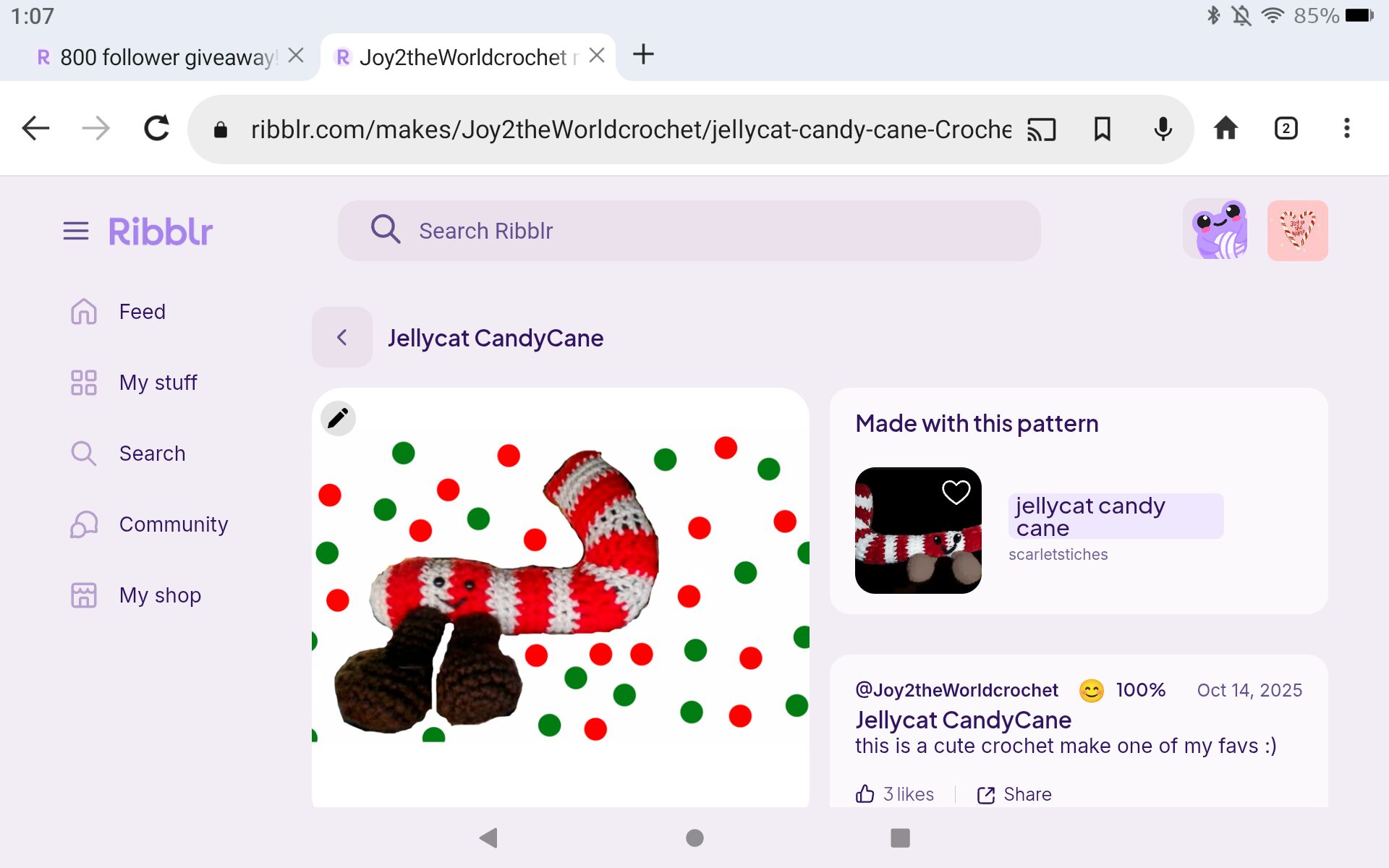Image resolution: width=1389 pixels, height=868 pixels.
Task: Open the candy cane heart profile avatar
Action: 1297,231
